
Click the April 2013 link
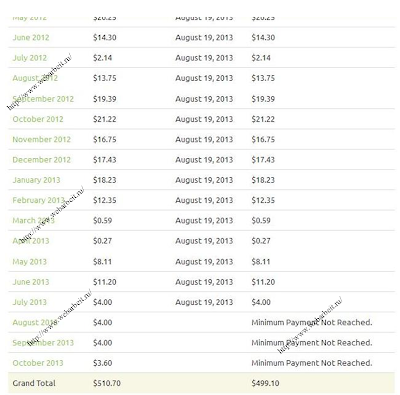pyautogui.click(x=31, y=241)
